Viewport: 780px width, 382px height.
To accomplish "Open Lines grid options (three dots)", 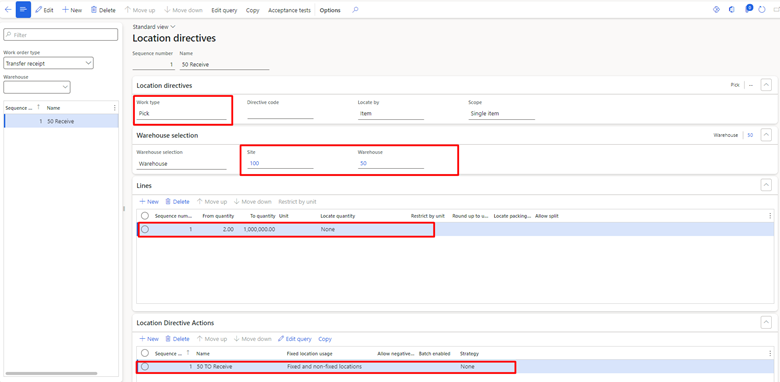I will pos(770,216).
